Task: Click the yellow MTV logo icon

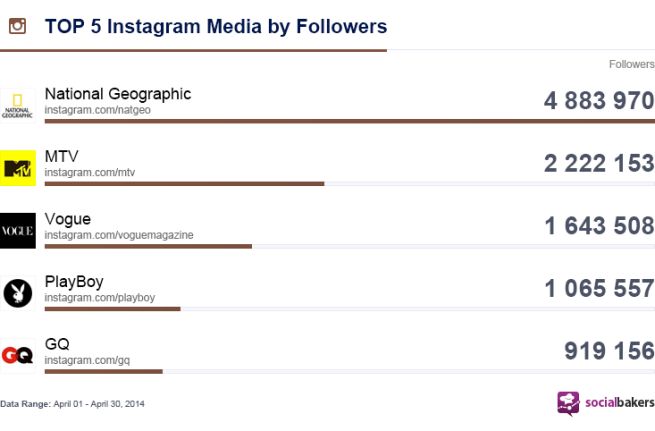Action: click(x=17, y=168)
